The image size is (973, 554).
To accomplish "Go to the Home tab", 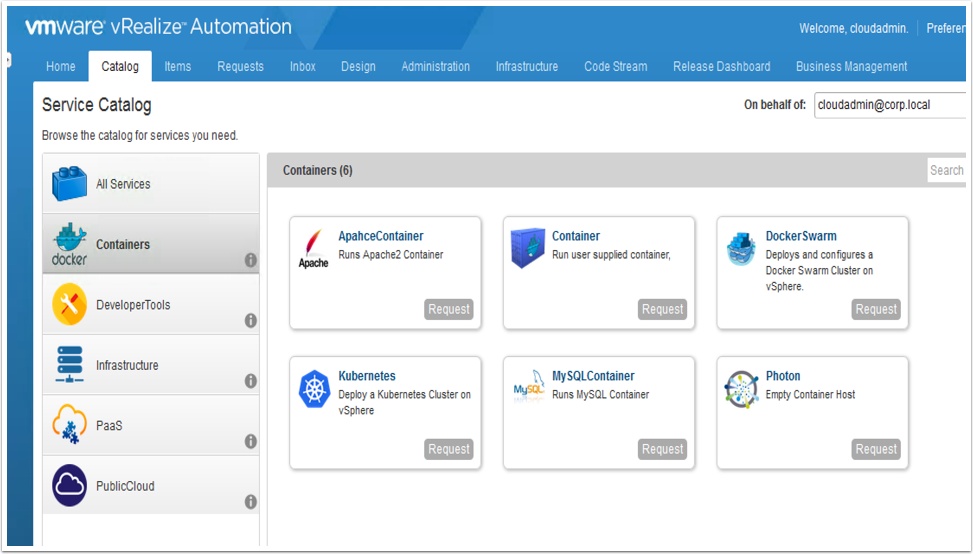I will [x=61, y=66].
